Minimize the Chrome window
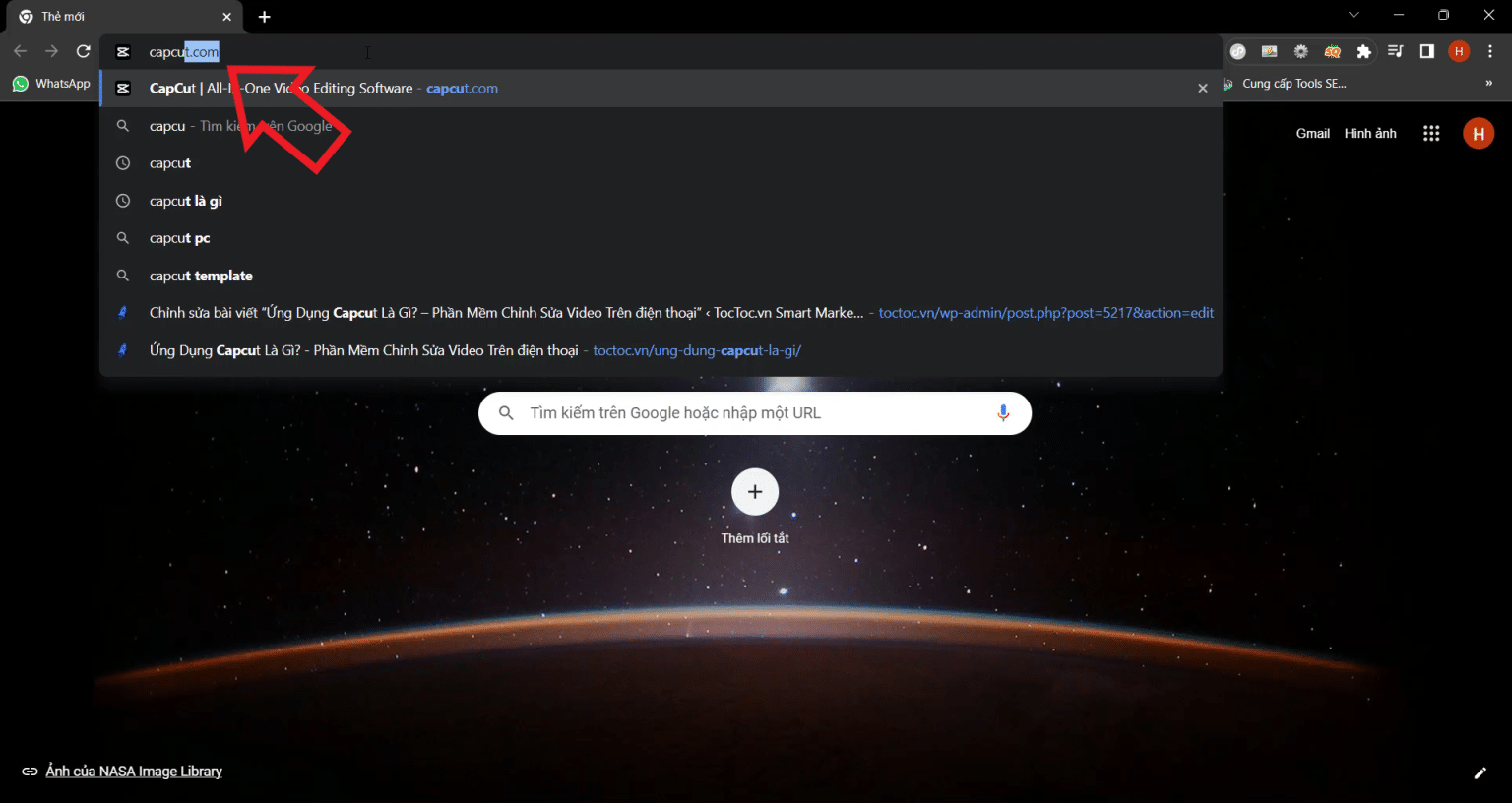 [x=1399, y=15]
